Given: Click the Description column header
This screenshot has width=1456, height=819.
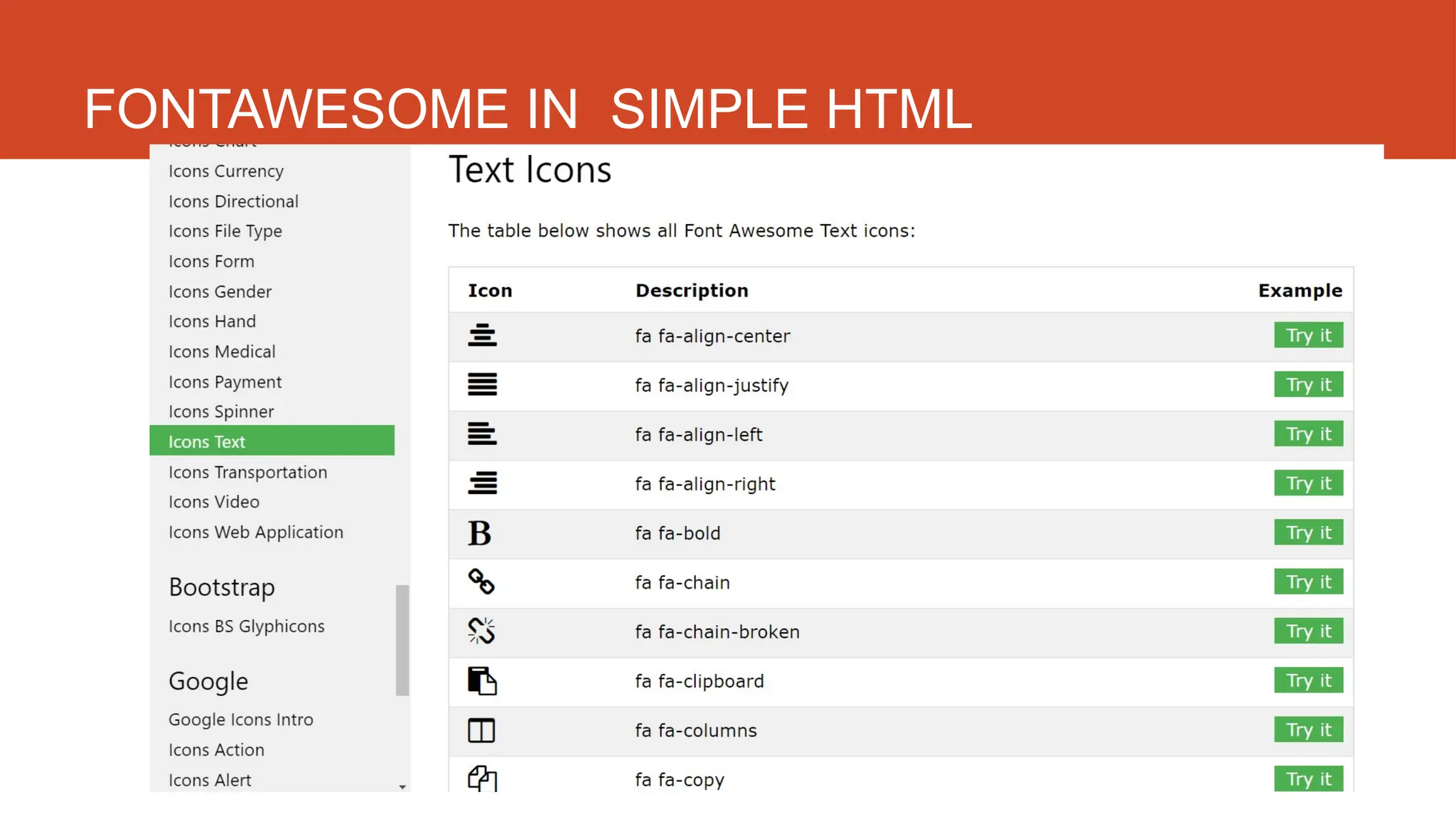Looking at the screenshot, I should [692, 290].
